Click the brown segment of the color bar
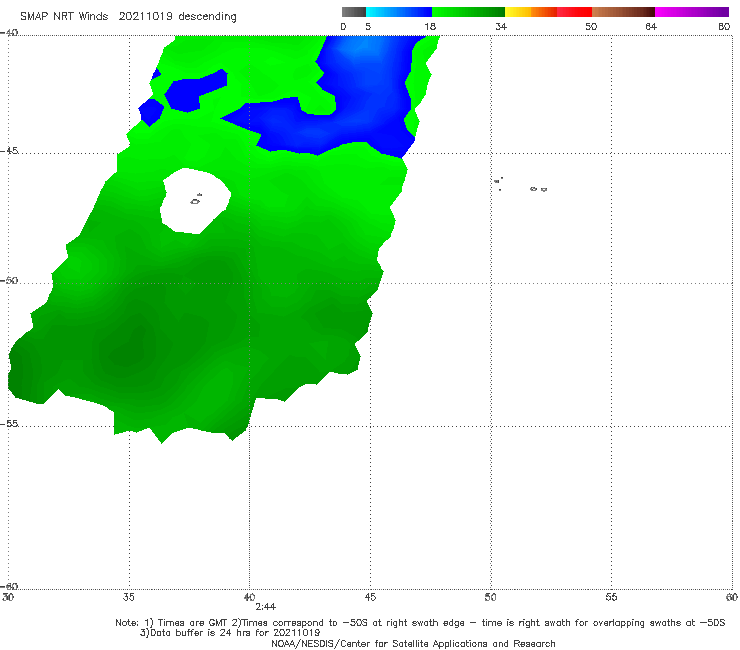The height and width of the screenshot is (650, 740). 623,12
